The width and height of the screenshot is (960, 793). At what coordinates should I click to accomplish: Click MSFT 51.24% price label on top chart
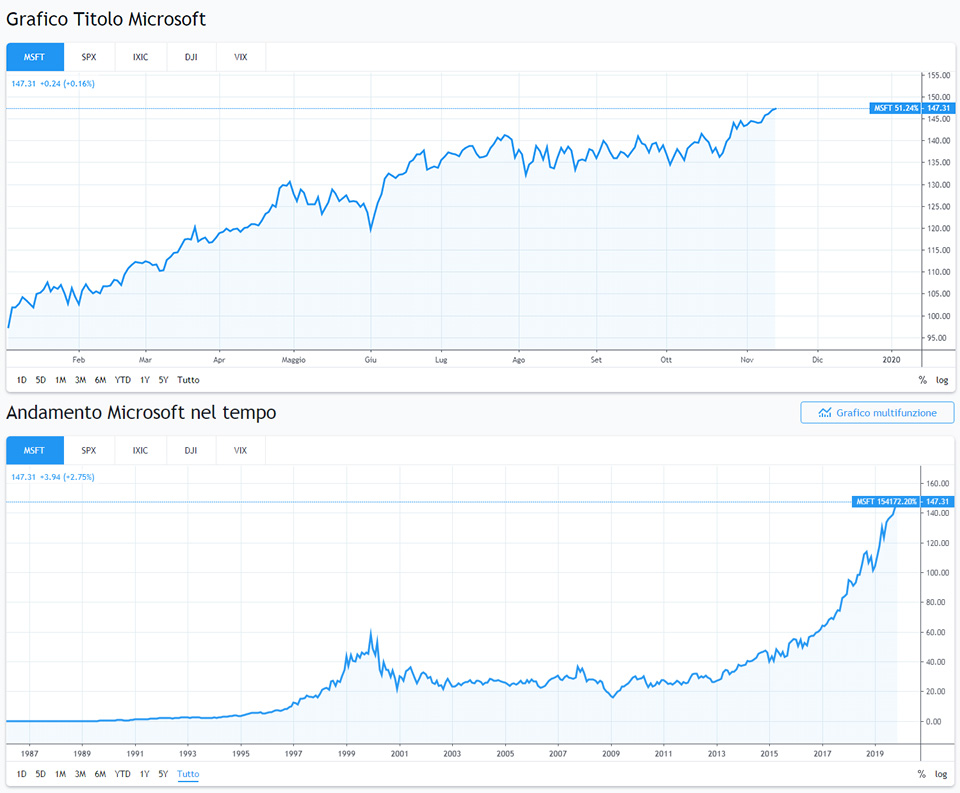point(896,108)
